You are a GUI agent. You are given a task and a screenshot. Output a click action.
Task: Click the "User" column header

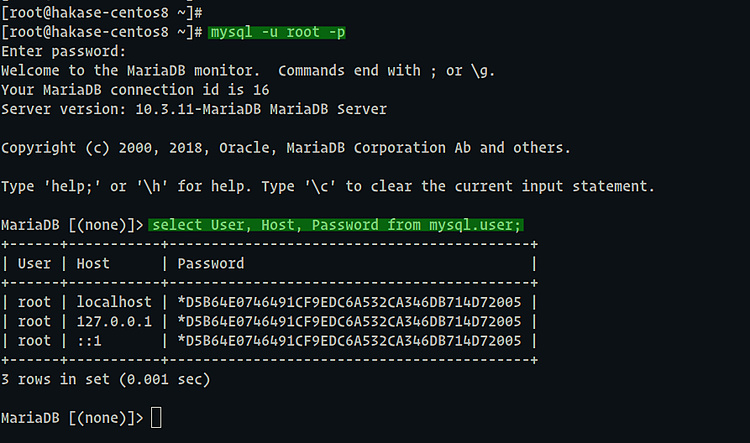pyautogui.click(x=34, y=264)
